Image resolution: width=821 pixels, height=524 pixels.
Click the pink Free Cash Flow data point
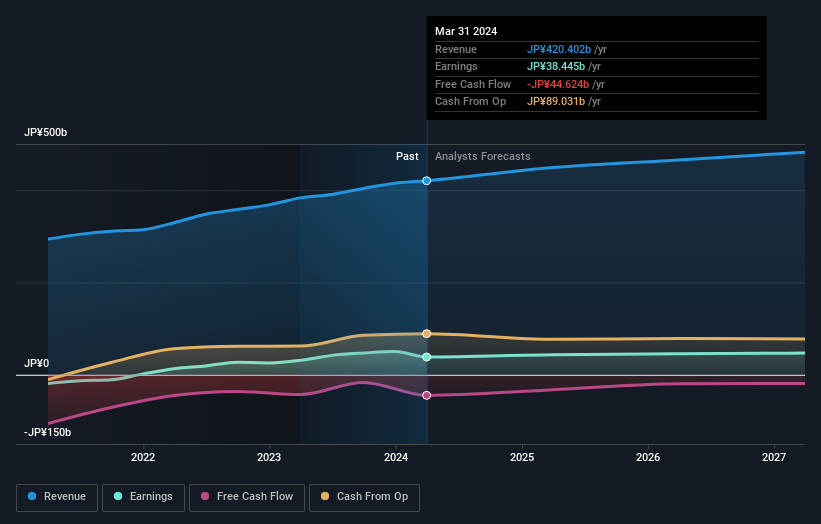(427, 395)
